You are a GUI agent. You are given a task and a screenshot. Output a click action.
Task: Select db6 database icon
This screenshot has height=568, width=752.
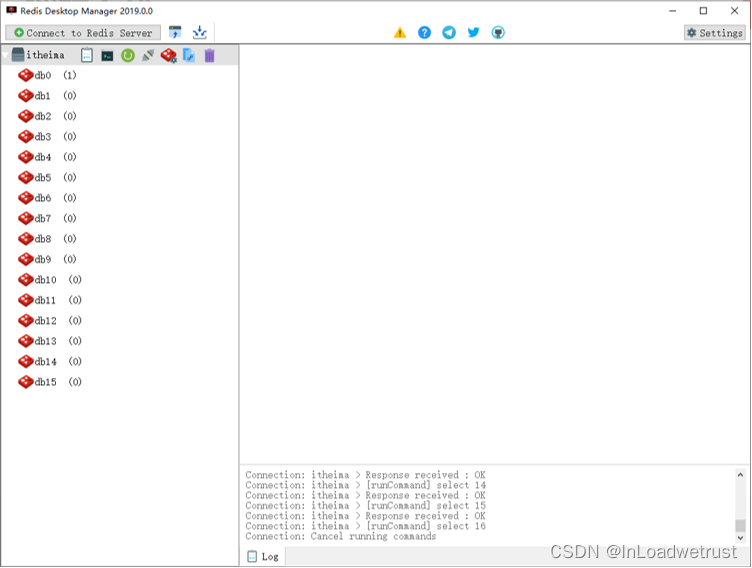click(x=25, y=198)
